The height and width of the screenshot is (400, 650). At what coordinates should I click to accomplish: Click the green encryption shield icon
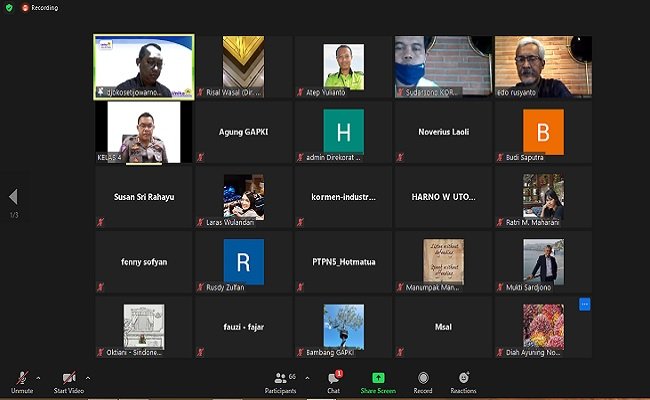coord(9,7)
